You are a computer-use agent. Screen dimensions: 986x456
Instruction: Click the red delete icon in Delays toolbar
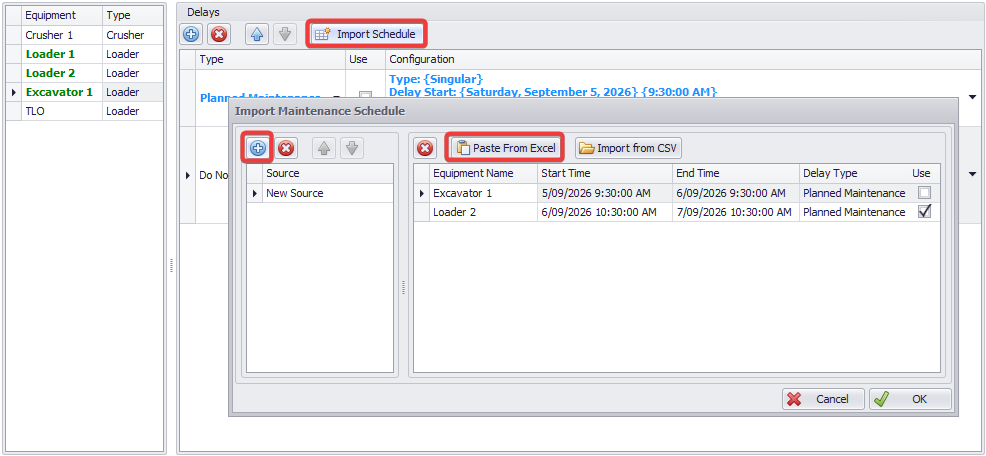point(219,35)
